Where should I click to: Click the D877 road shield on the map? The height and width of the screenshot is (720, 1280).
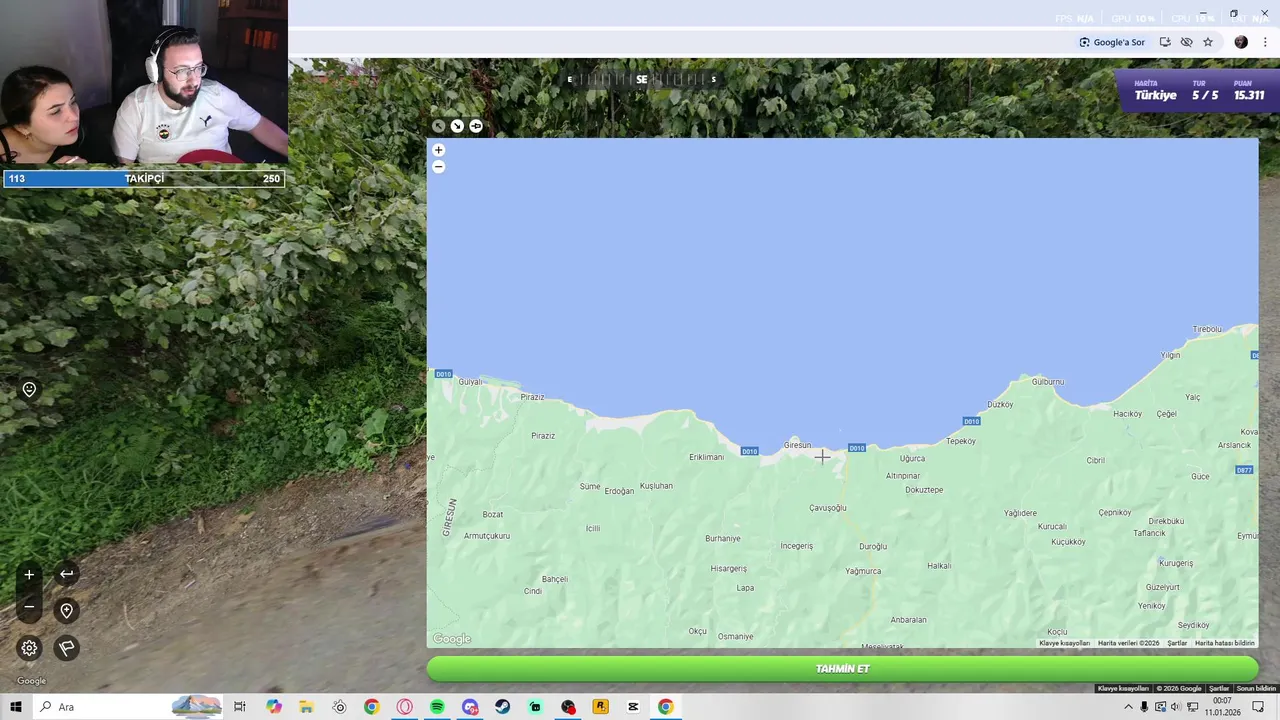point(1244,470)
